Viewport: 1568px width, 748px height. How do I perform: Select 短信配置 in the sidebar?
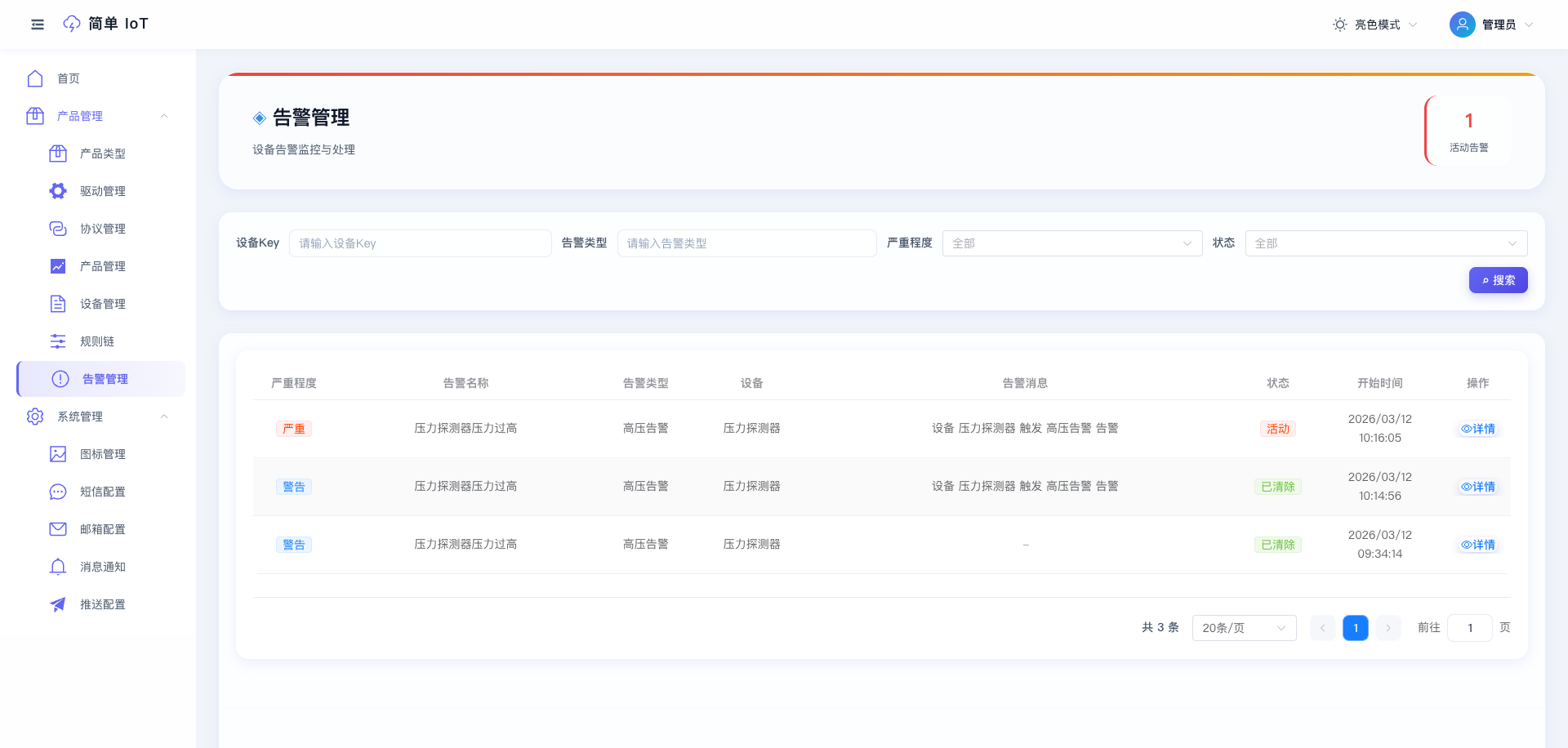click(x=102, y=492)
